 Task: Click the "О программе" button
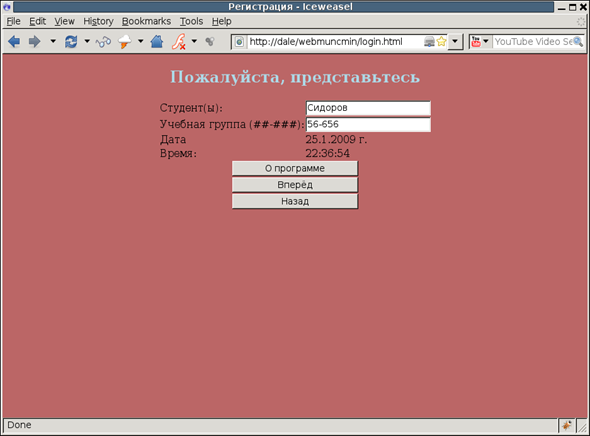click(295, 168)
